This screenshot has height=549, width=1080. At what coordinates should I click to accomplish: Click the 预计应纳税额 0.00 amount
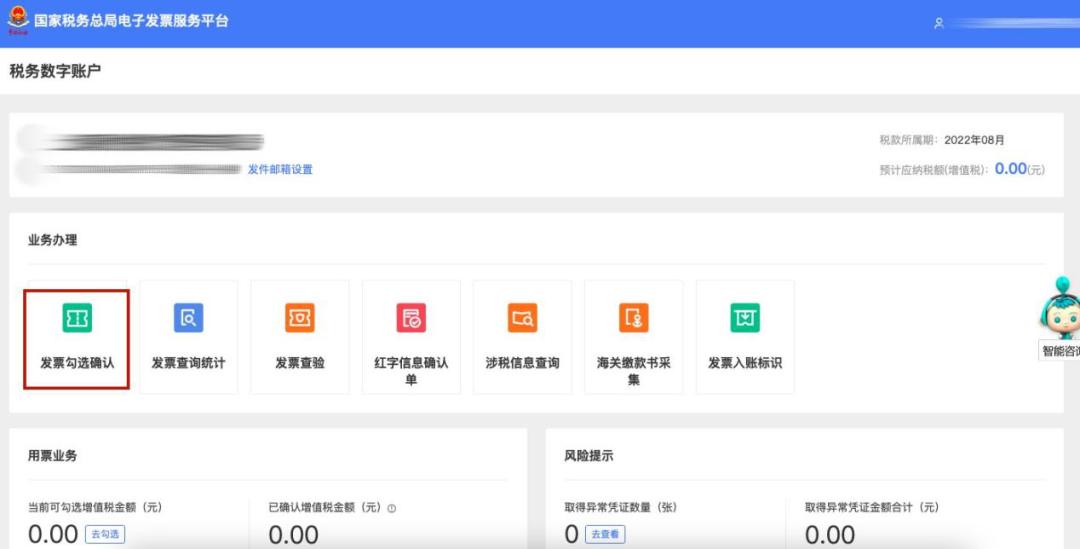pos(1010,169)
